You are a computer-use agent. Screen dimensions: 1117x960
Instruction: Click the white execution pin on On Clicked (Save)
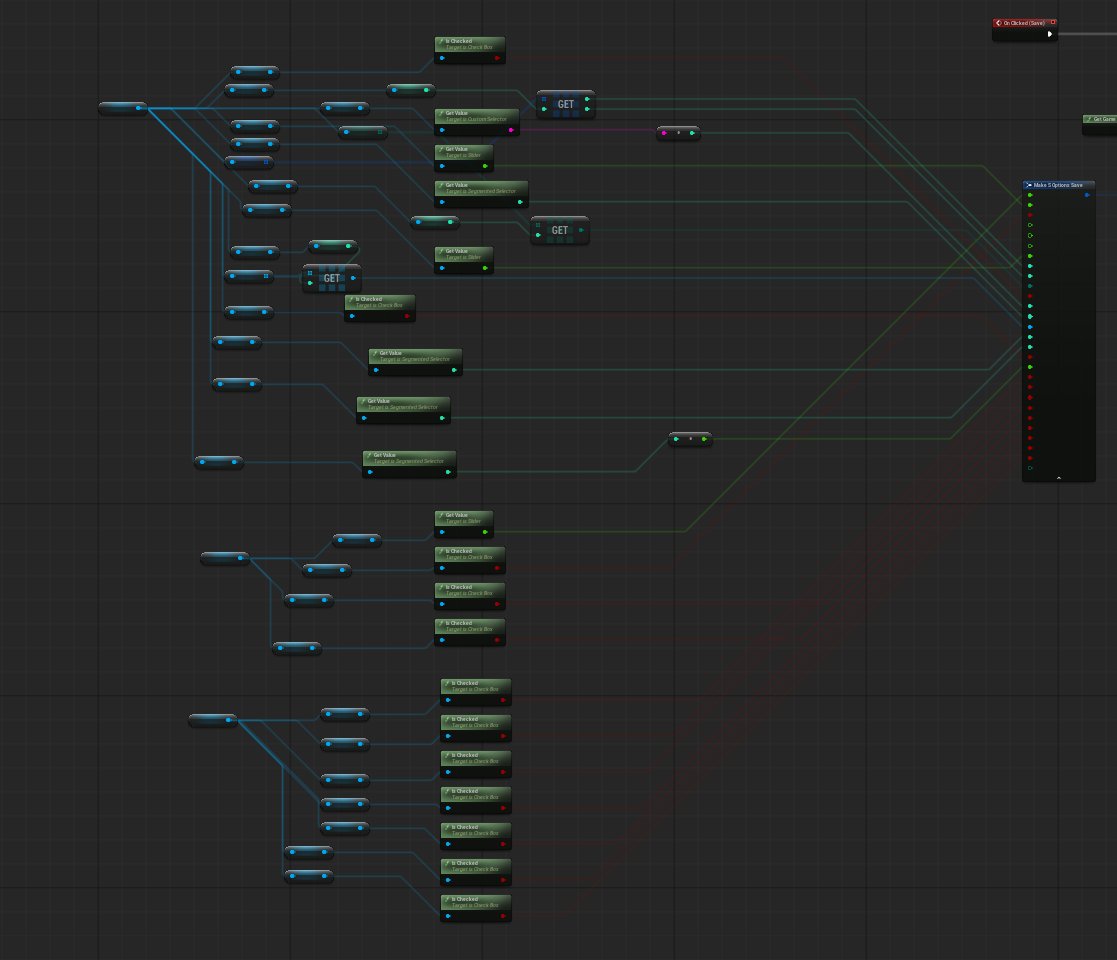pos(1049,33)
